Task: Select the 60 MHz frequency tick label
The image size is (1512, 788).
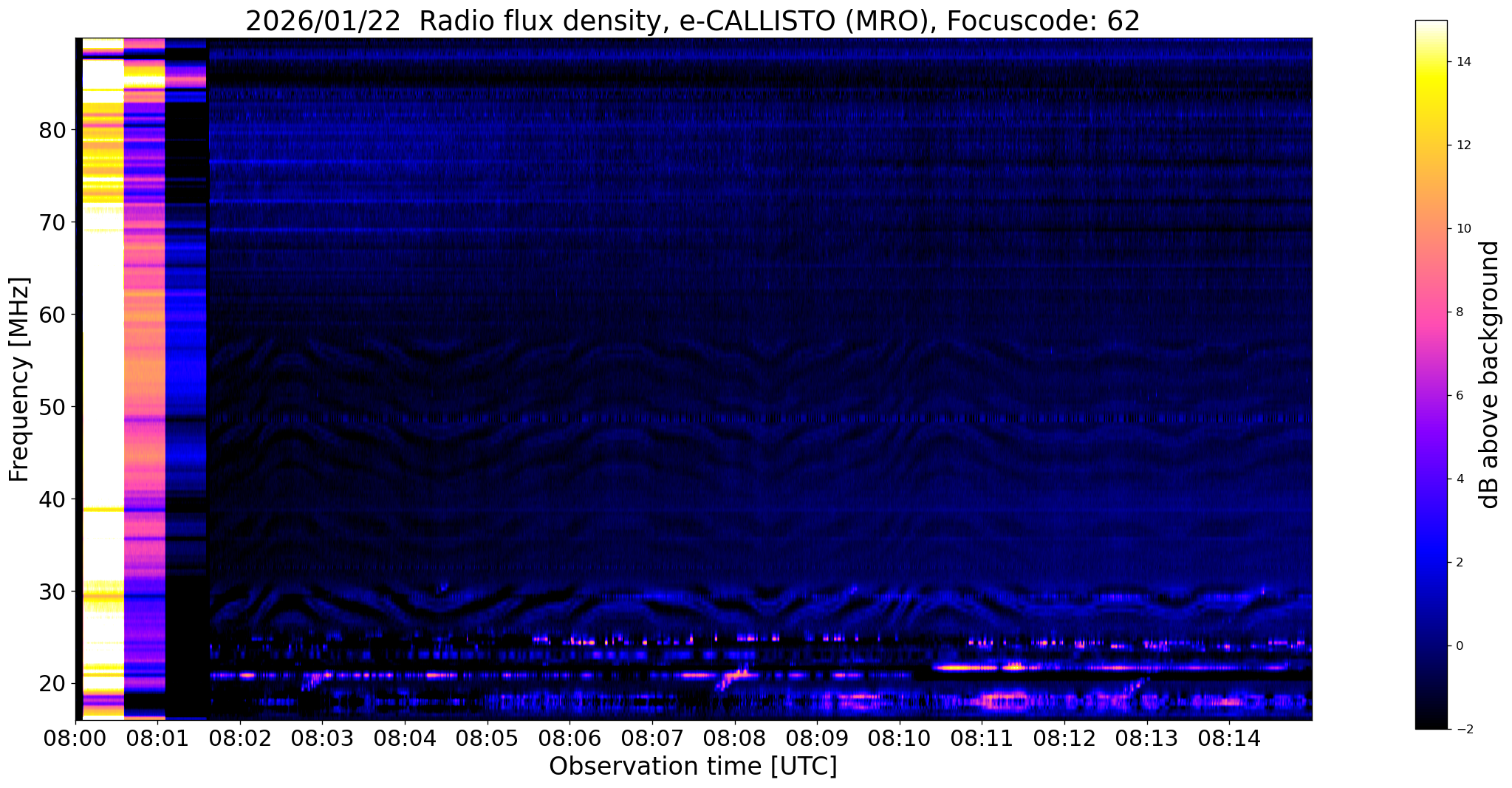Action: [x=53, y=315]
